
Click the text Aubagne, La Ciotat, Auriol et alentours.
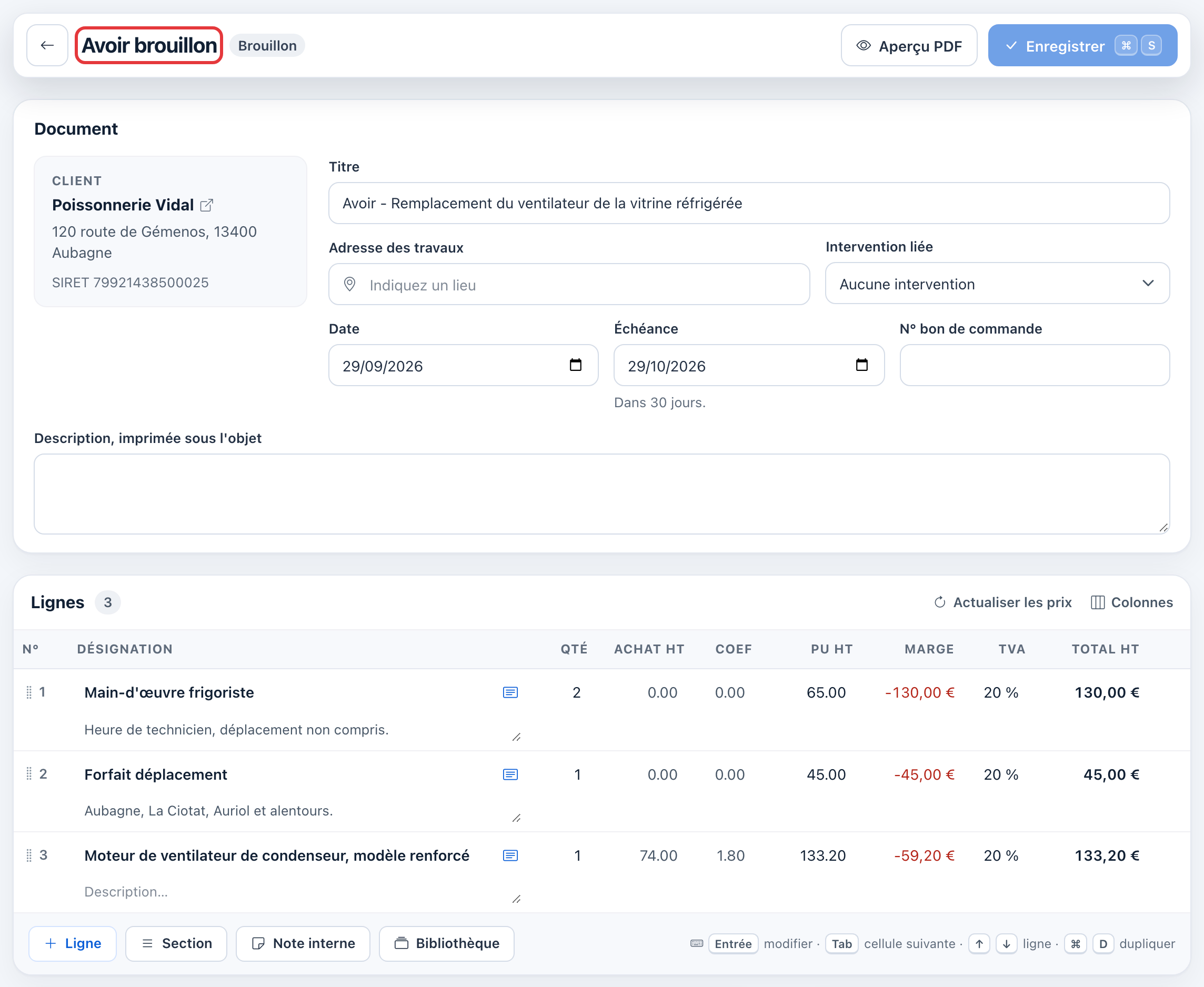pos(209,811)
